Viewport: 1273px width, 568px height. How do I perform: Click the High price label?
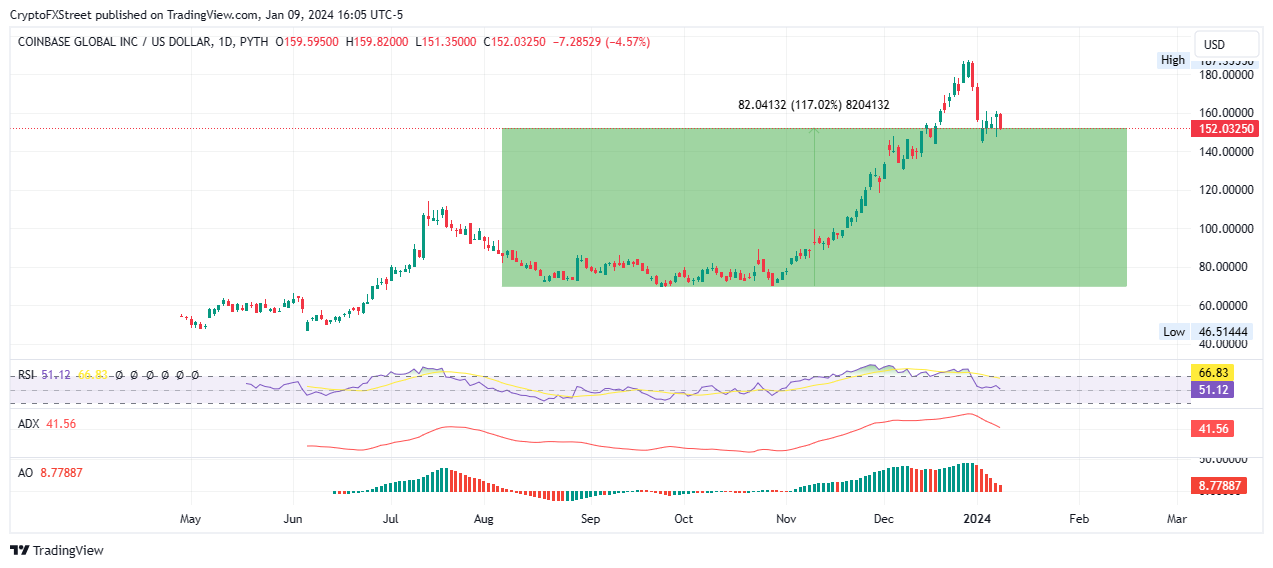[1173, 60]
